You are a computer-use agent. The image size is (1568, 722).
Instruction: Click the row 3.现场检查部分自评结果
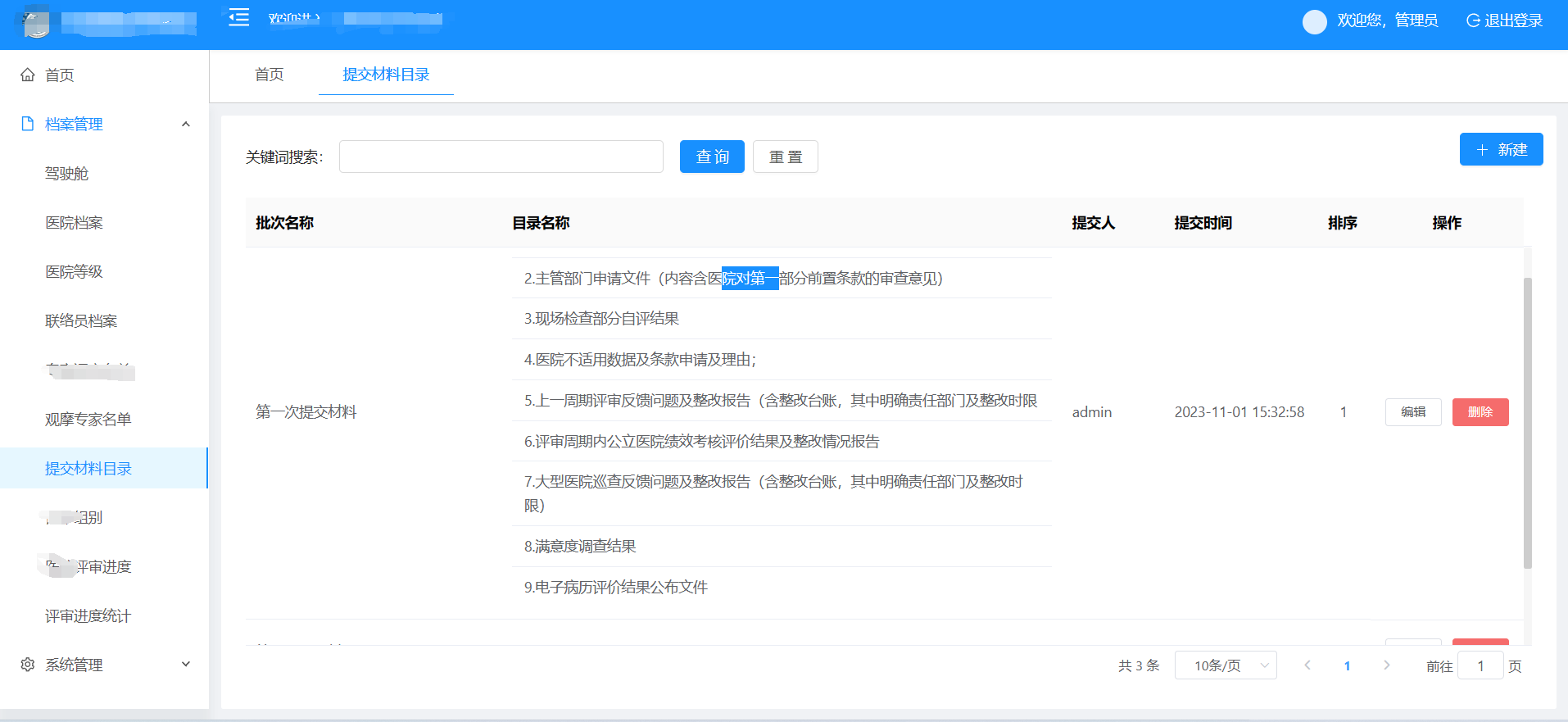[x=782, y=319]
